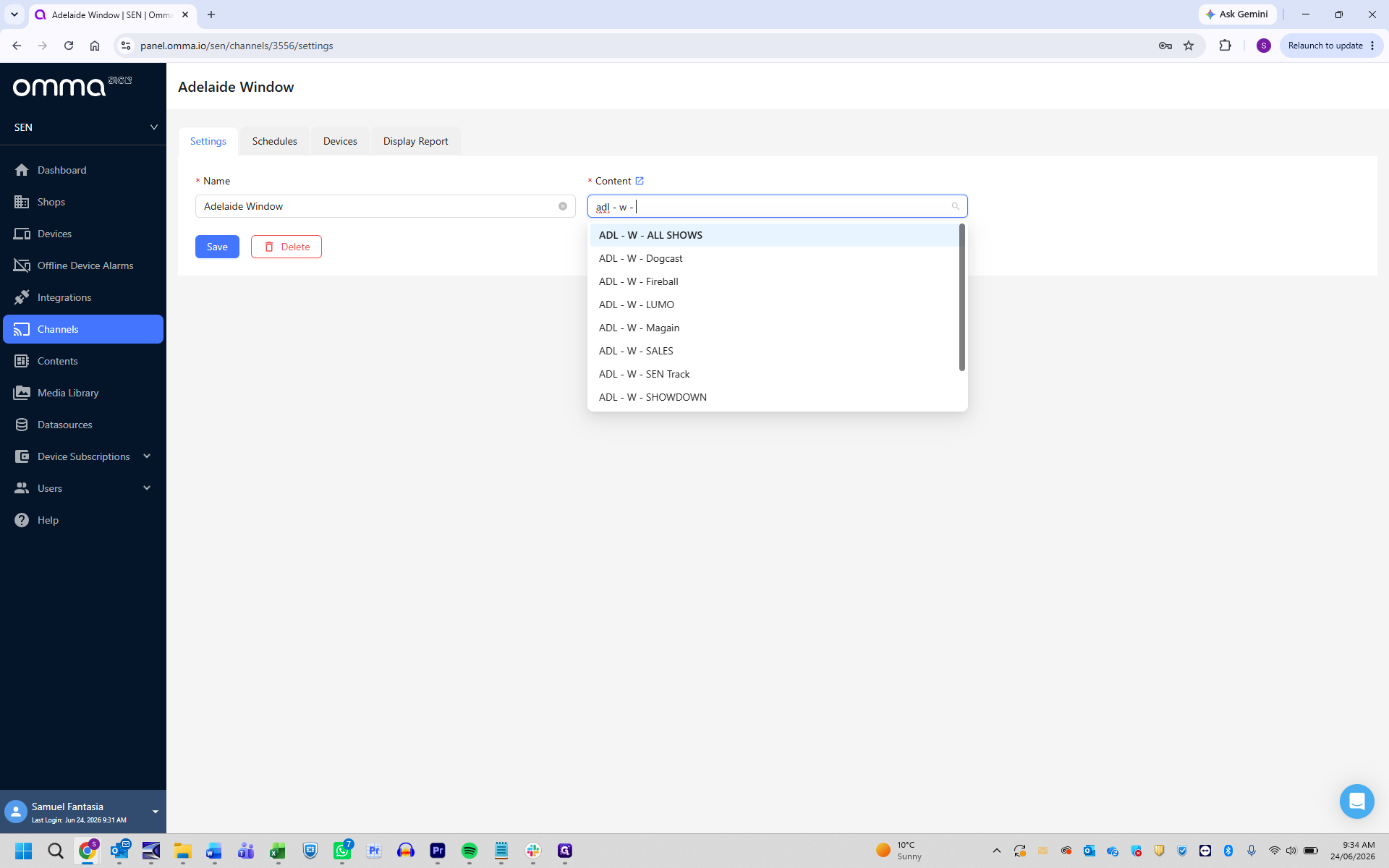Click the omma logo
This screenshot has height=868, width=1389.
click(72, 86)
